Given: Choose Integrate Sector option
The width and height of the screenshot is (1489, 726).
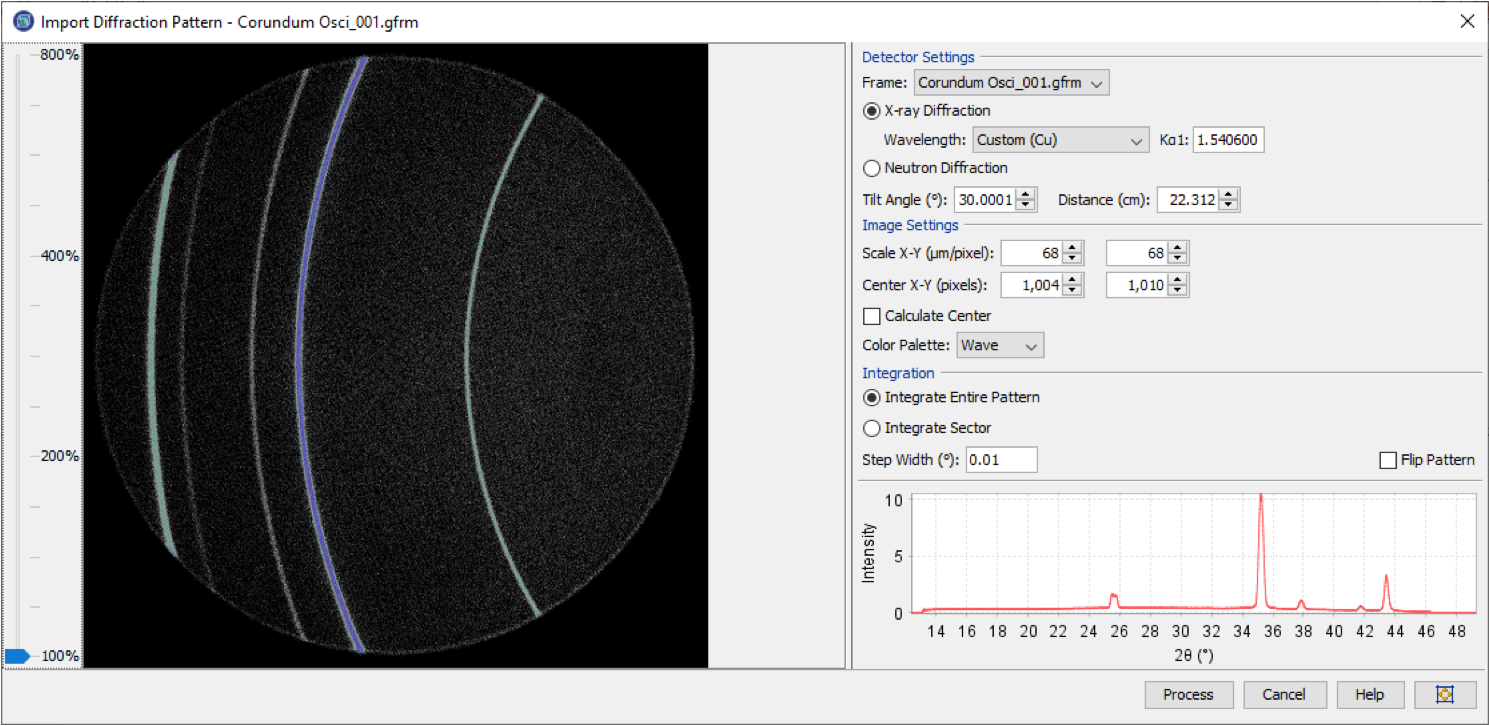Looking at the screenshot, I should [x=871, y=428].
